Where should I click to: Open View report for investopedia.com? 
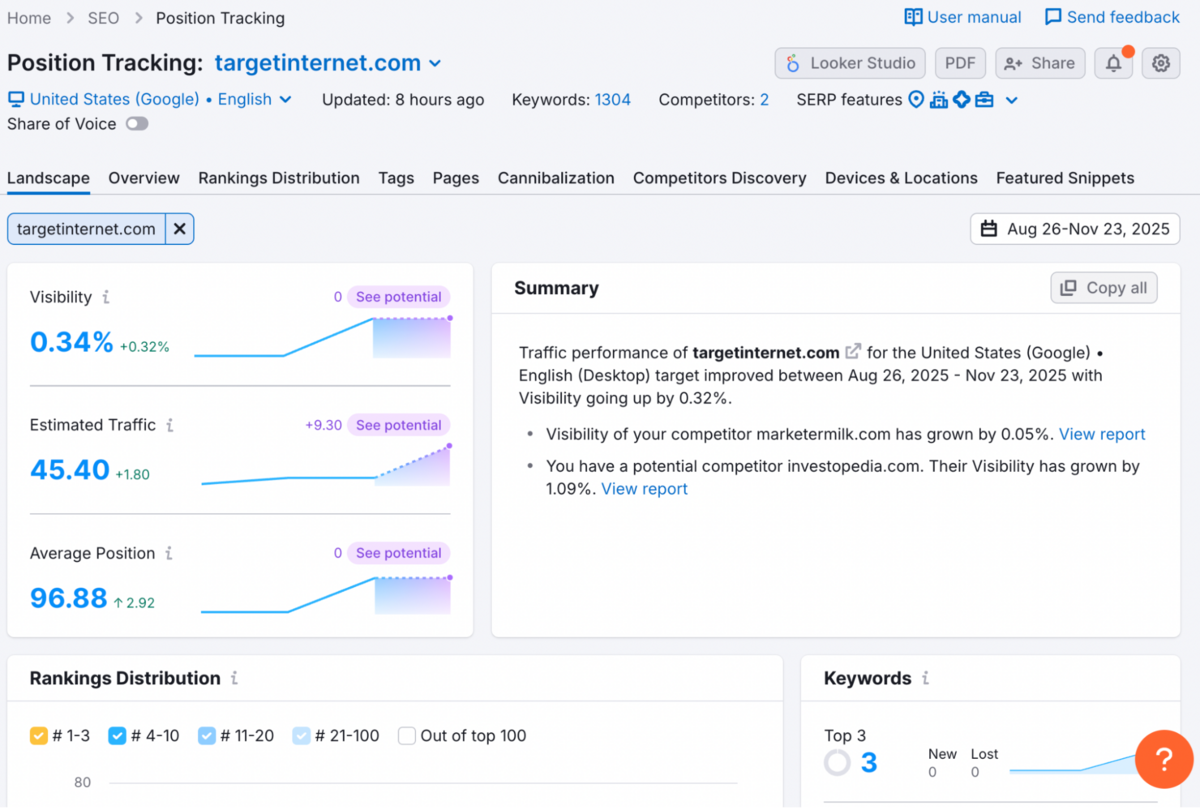coord(644,489)
